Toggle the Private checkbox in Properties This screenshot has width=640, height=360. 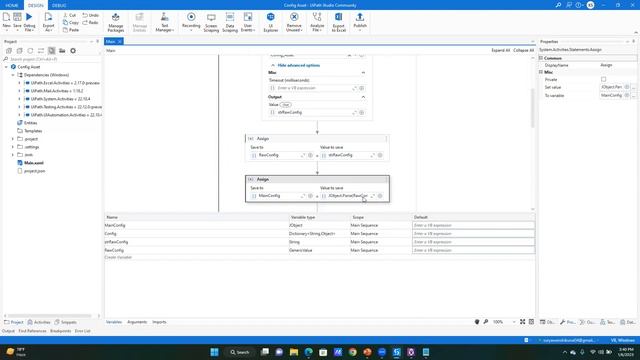603,79
